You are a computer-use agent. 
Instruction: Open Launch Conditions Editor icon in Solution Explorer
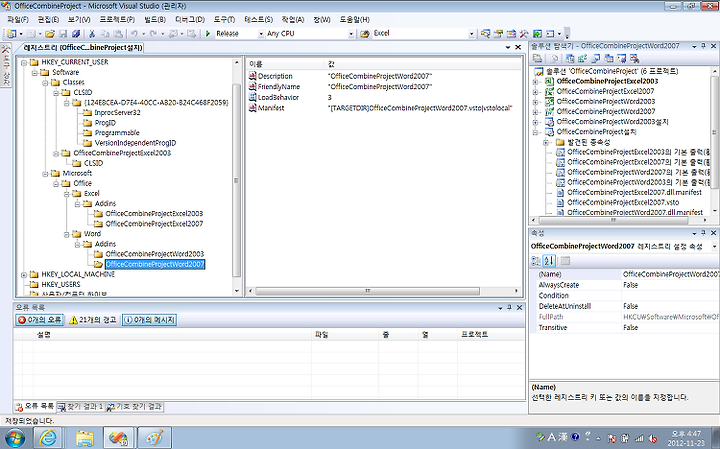click(x=635, y=58)
